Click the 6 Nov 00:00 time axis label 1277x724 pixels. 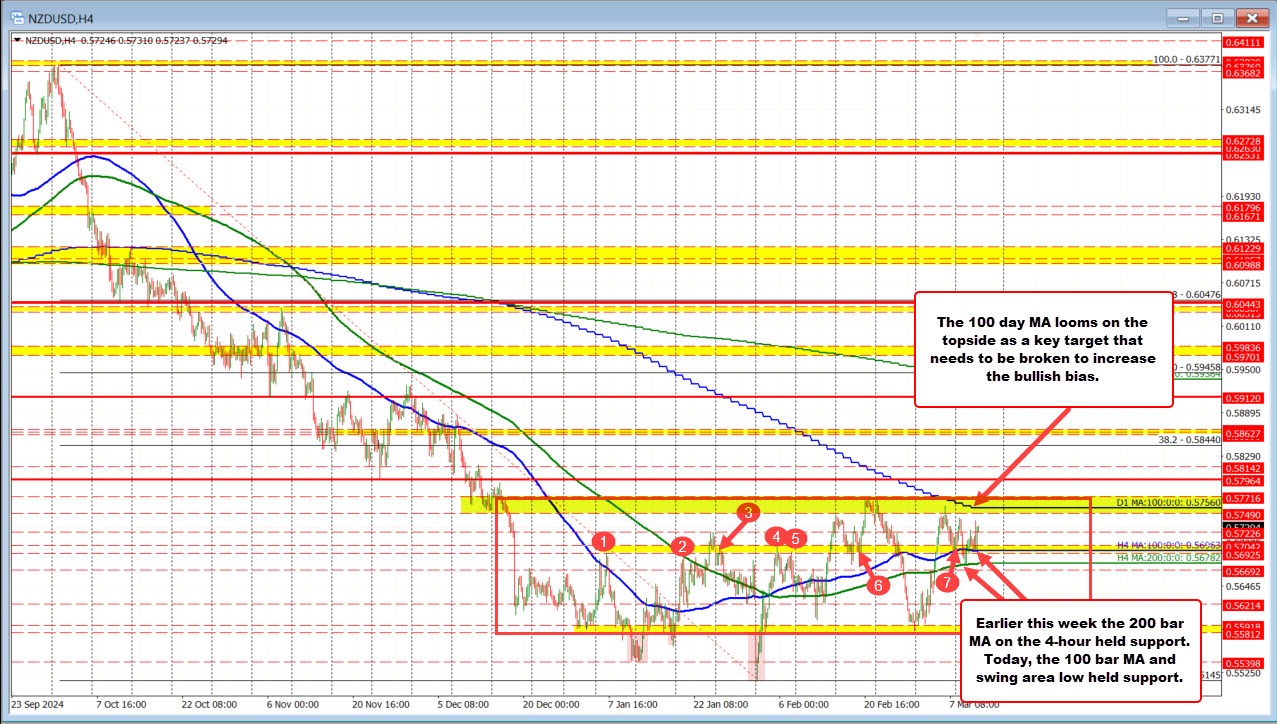tap(291, 703)
